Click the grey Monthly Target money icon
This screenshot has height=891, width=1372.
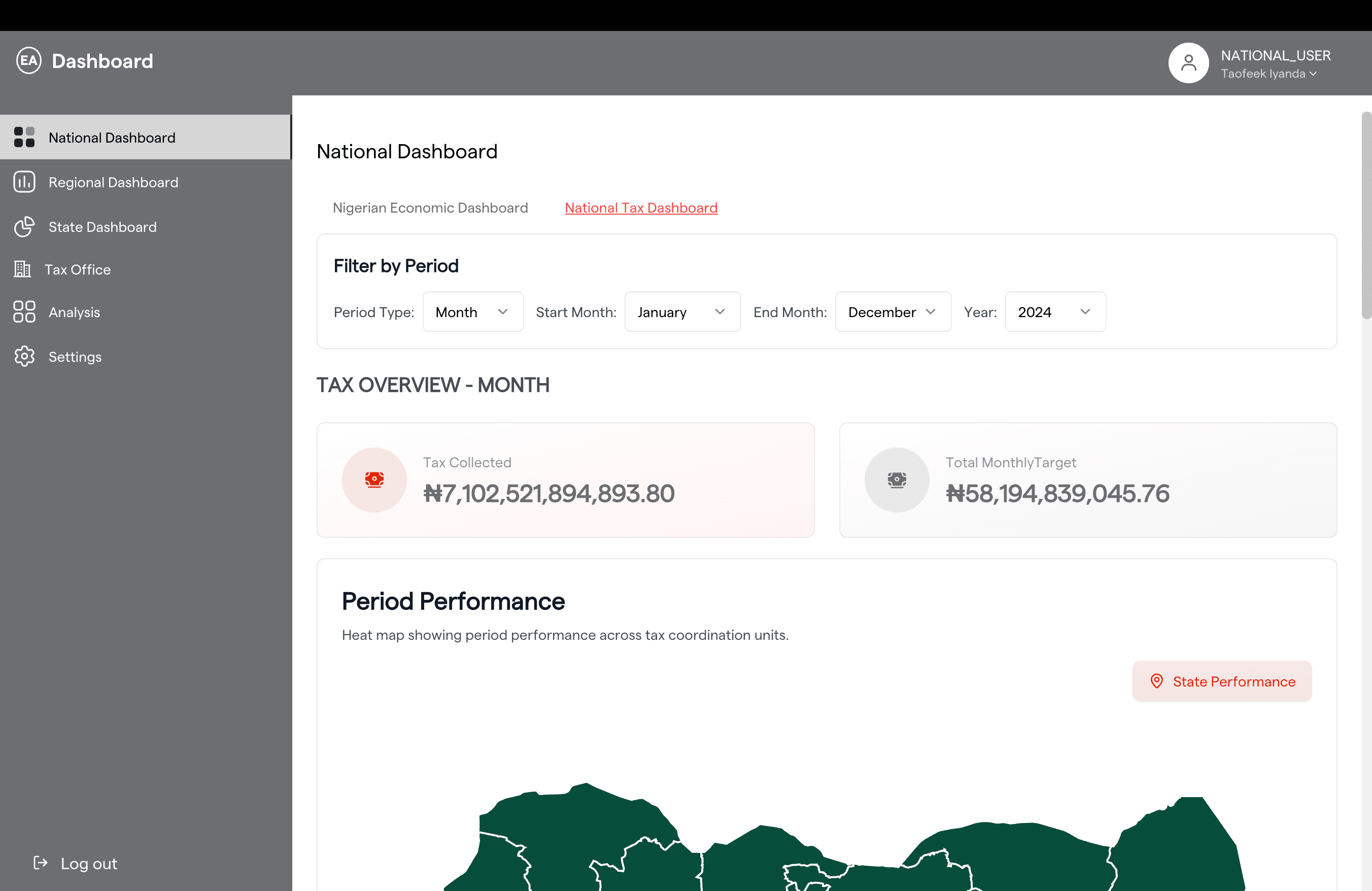[897, 479]
